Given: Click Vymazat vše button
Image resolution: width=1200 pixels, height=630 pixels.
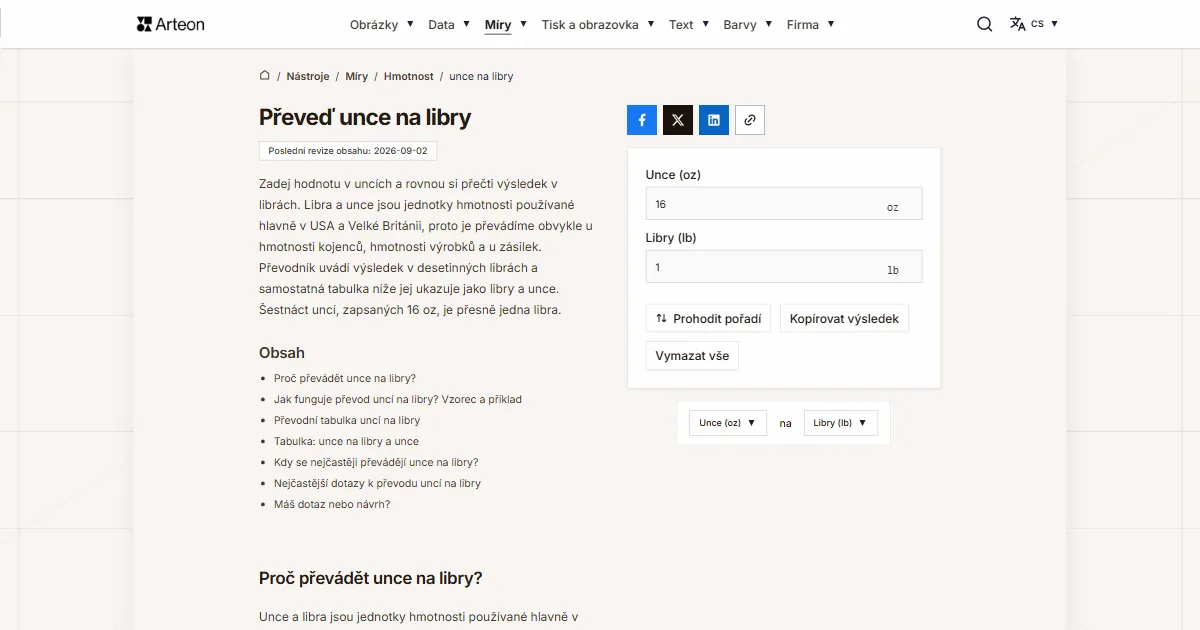Looking at the screenshot, I should click(692, 356).
